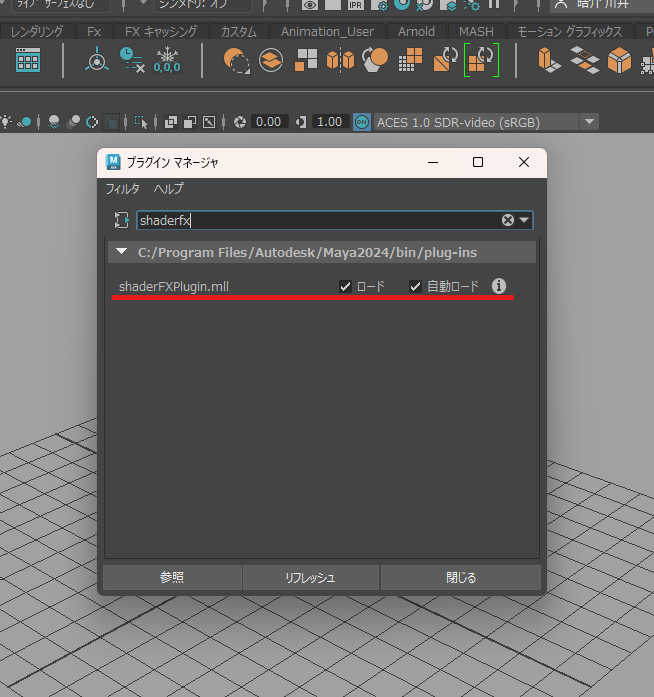The width and height of the screenshot is (654, 697).
Task: Click the 閉じる button
Action: pos(461,577)
